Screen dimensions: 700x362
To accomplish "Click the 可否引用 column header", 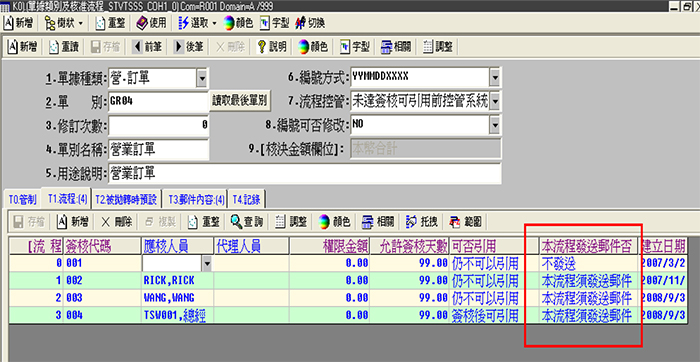I will (493, 246).
